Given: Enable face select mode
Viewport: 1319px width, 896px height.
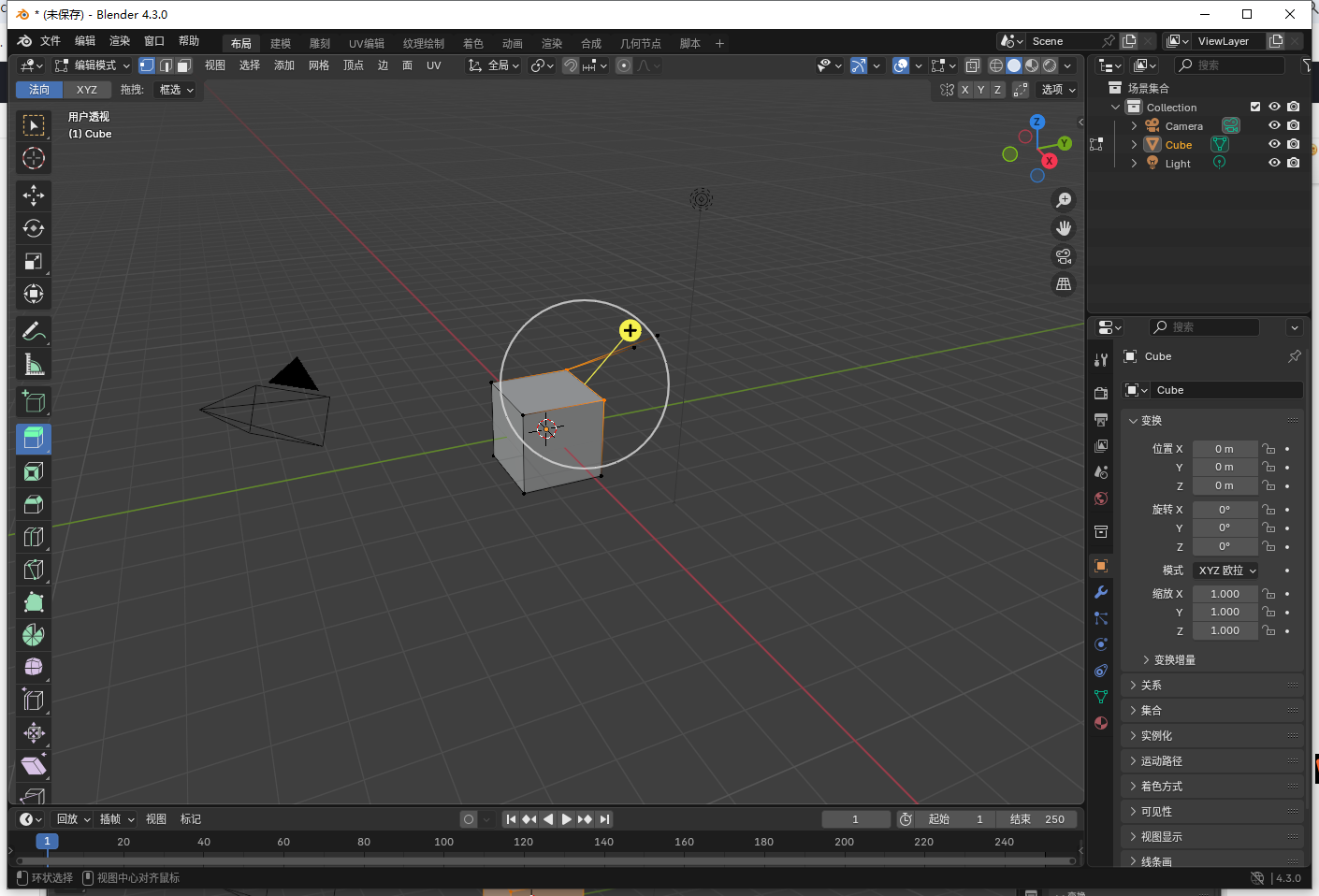Looking at the screenshot, I should tap(184, 65).
